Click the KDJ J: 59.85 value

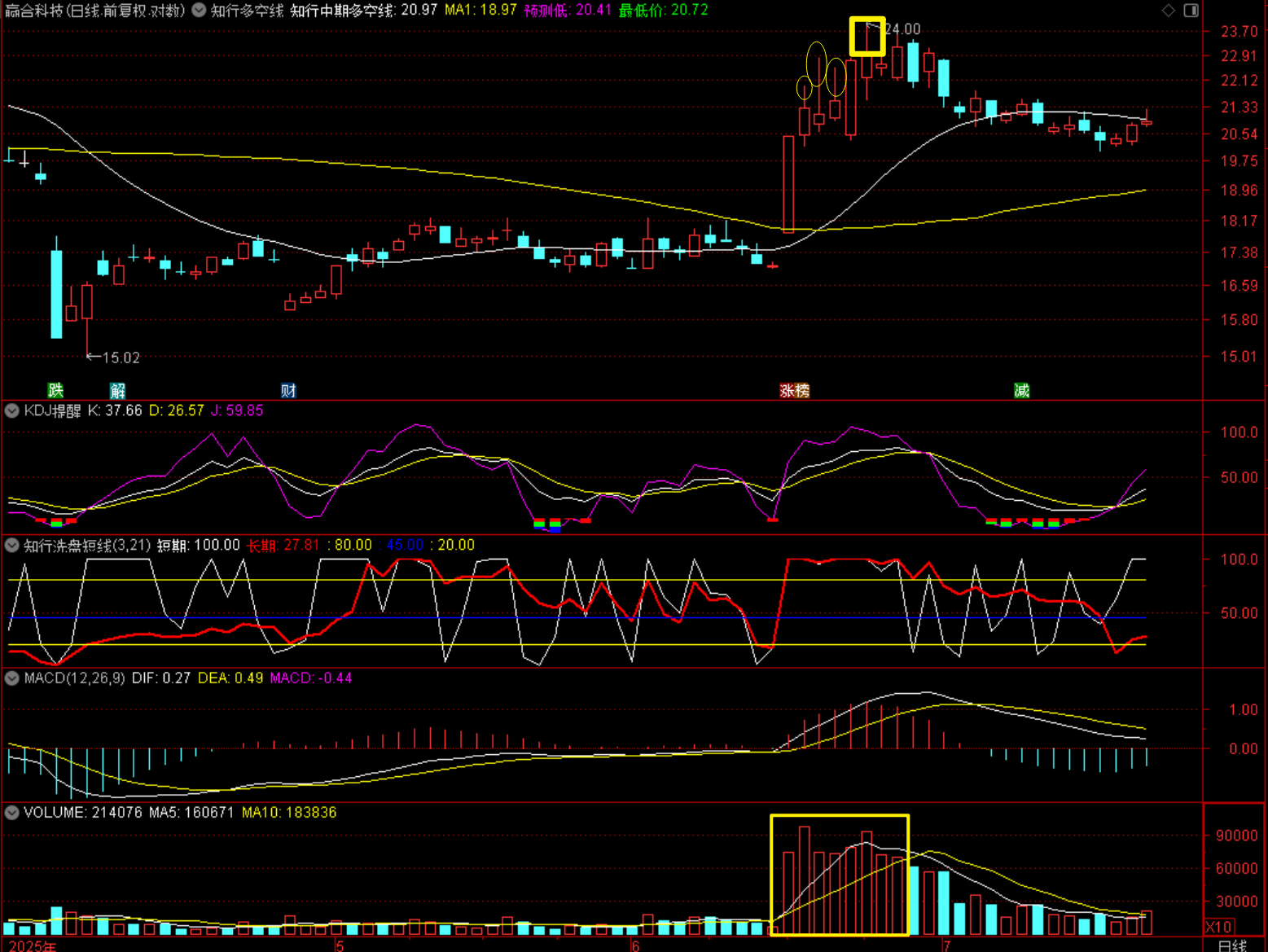coord(237,410)
